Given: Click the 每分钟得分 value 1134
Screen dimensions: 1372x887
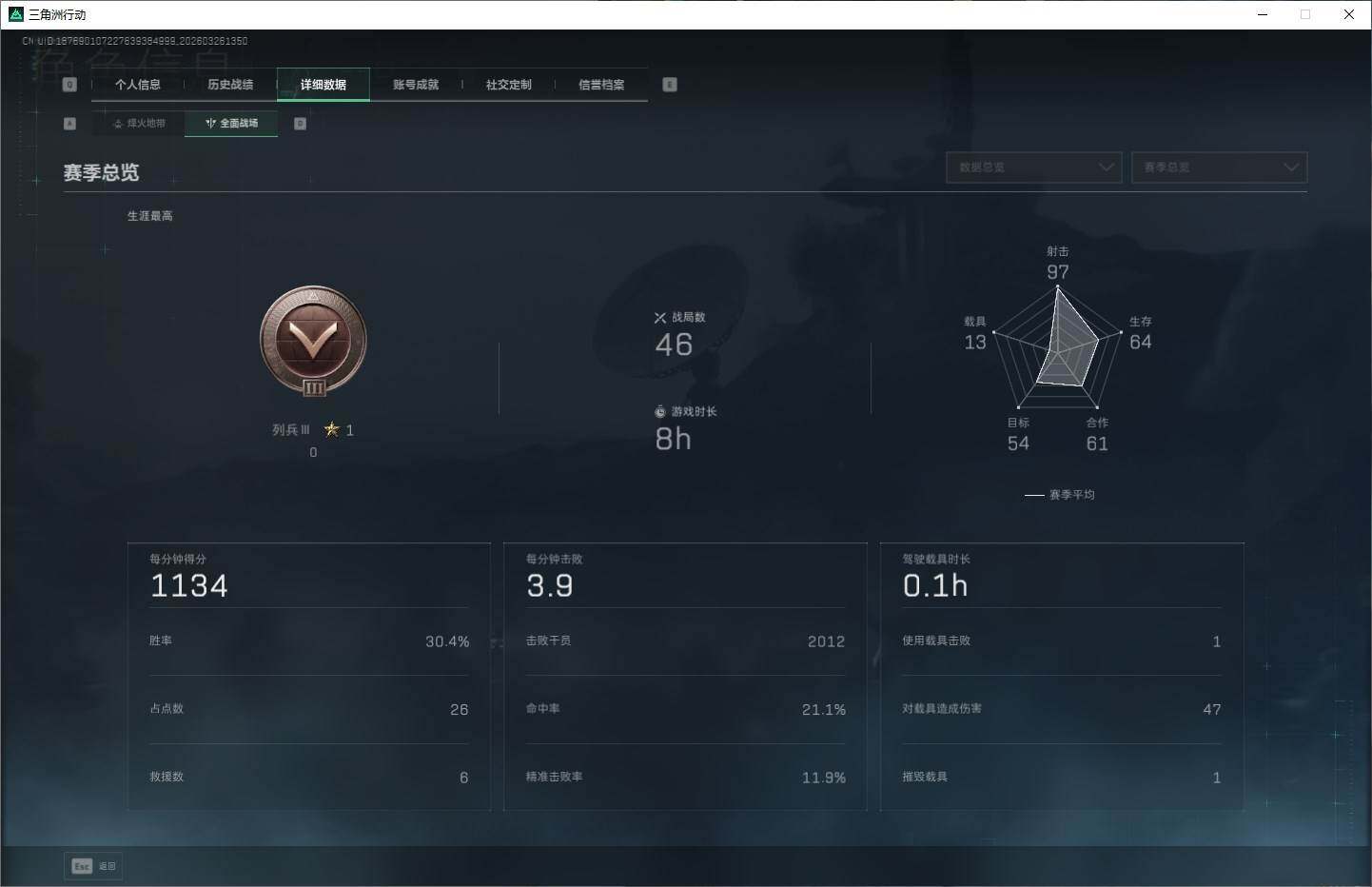Looking at the screenshot, I should click(189, 585).
